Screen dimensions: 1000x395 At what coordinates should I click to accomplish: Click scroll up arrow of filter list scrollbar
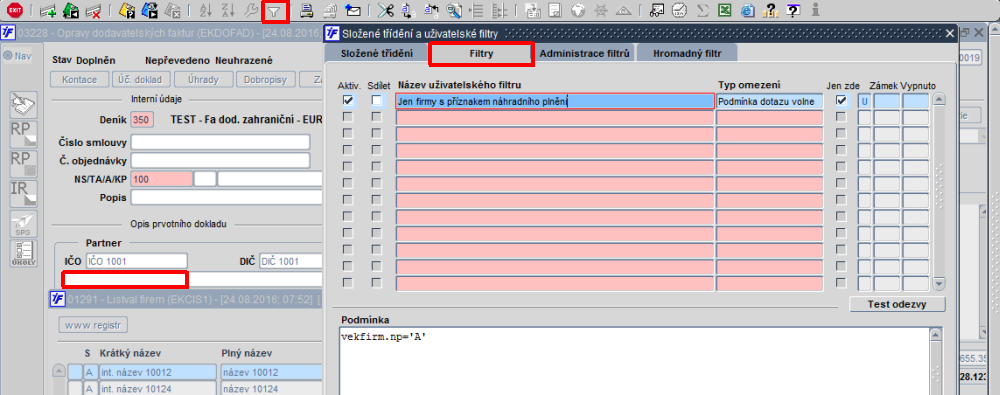pyautogui.click(x=938, y=100)
